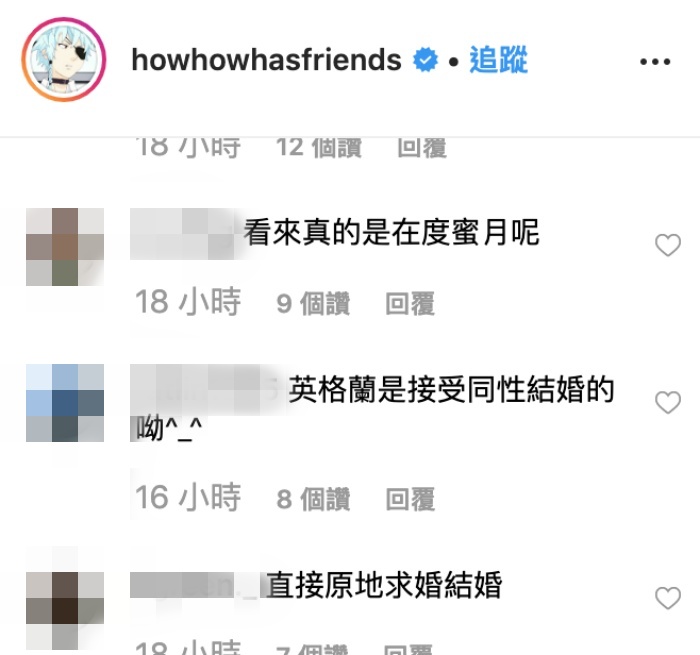Reply to the 12-likes comment at top

coord(422,147)
